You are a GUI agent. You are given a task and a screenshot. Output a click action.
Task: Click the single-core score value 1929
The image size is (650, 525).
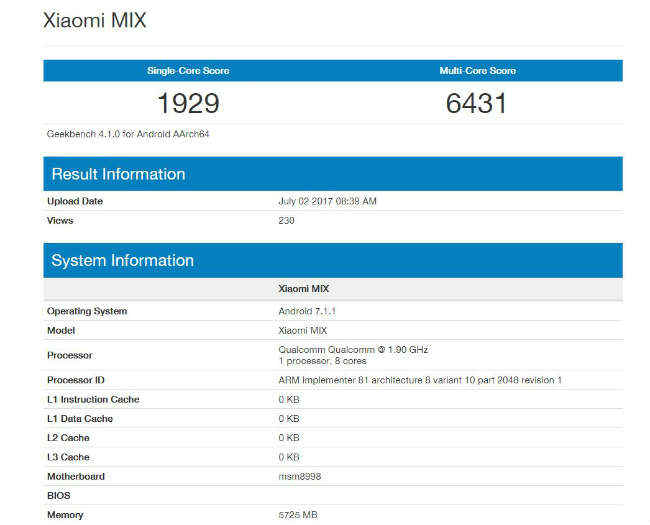(x=188, y=103)
